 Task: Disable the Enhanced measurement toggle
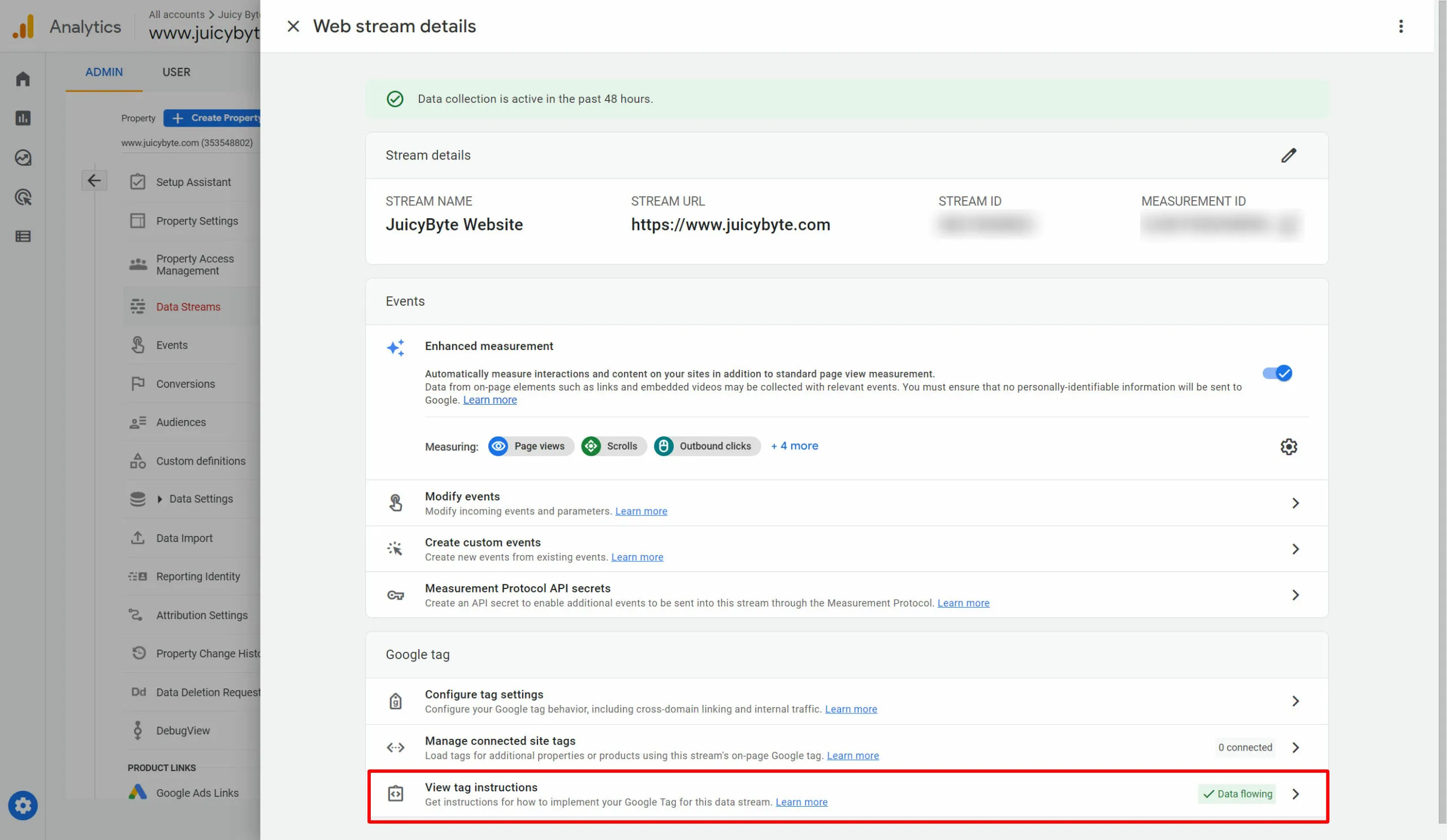pyautogui.click(x=1277, y=373)
